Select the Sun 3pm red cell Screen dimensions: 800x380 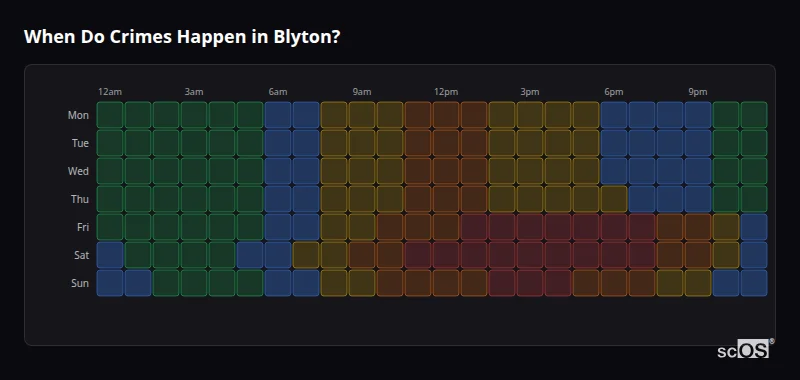tap(530, 283)
